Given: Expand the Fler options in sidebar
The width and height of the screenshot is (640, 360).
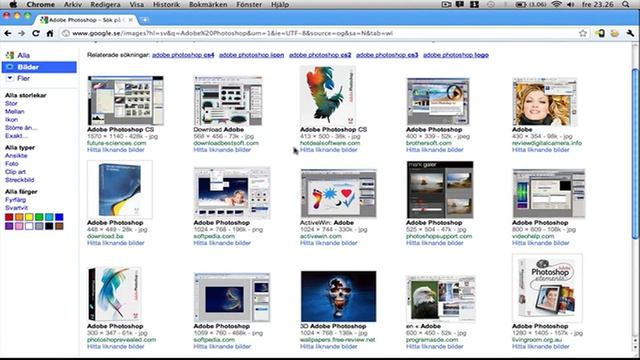Looking at the screenshot, I should tap(23, 78).
